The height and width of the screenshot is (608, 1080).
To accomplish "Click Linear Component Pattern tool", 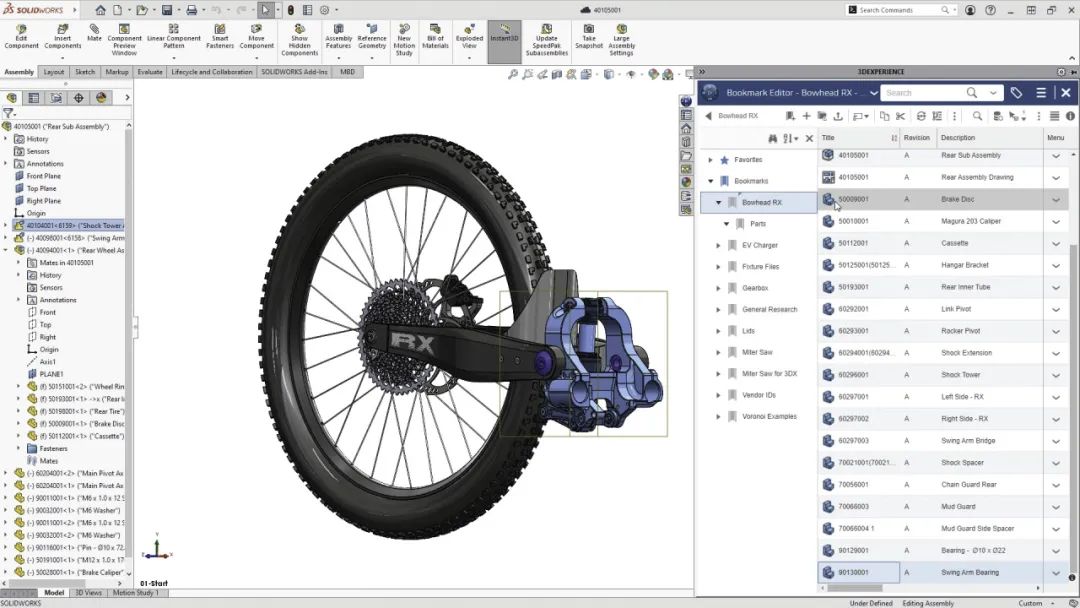I will pos(174,37).
